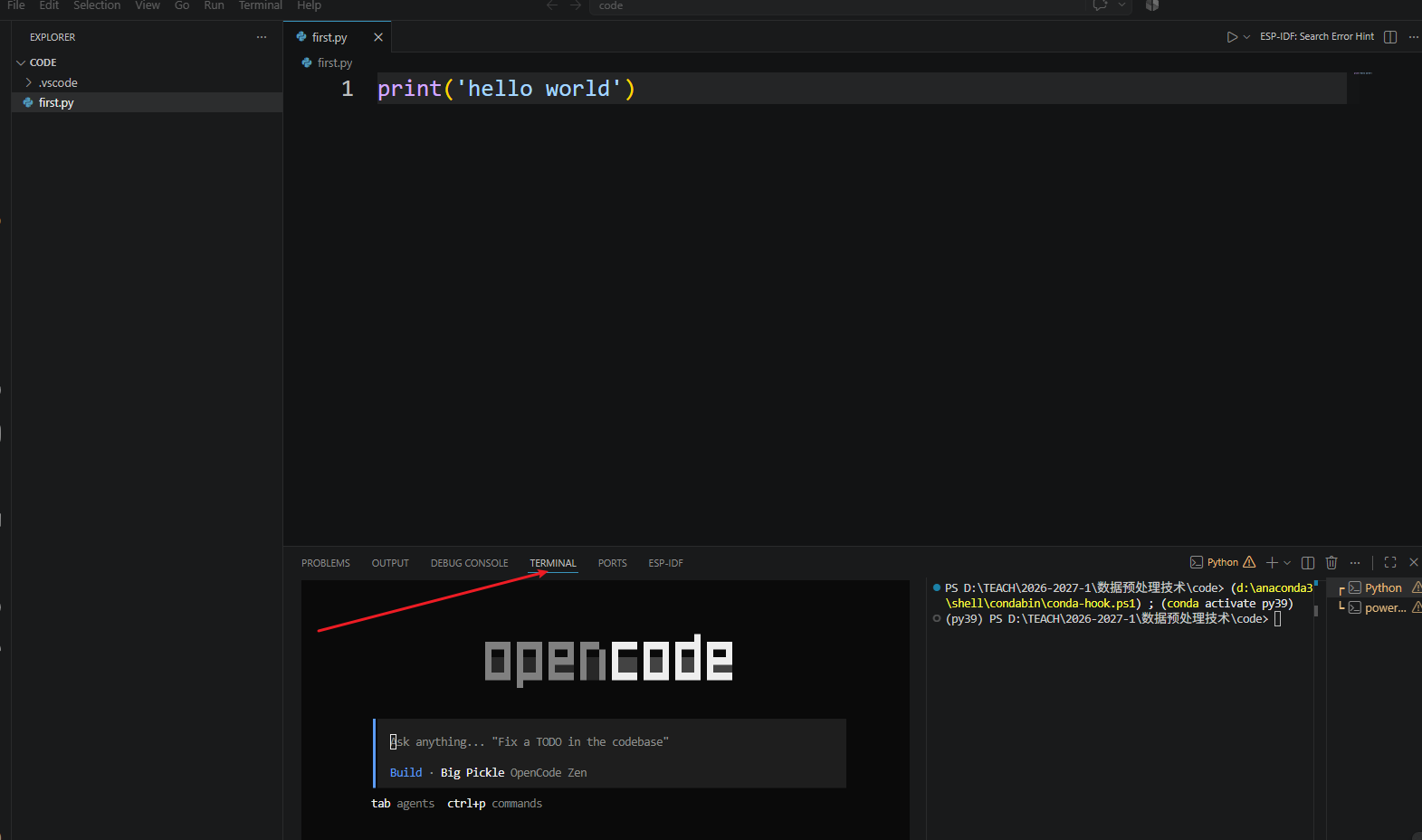The image size is (1422, 840).
Task: Open the File menu
Action: (x=16, y=5)
